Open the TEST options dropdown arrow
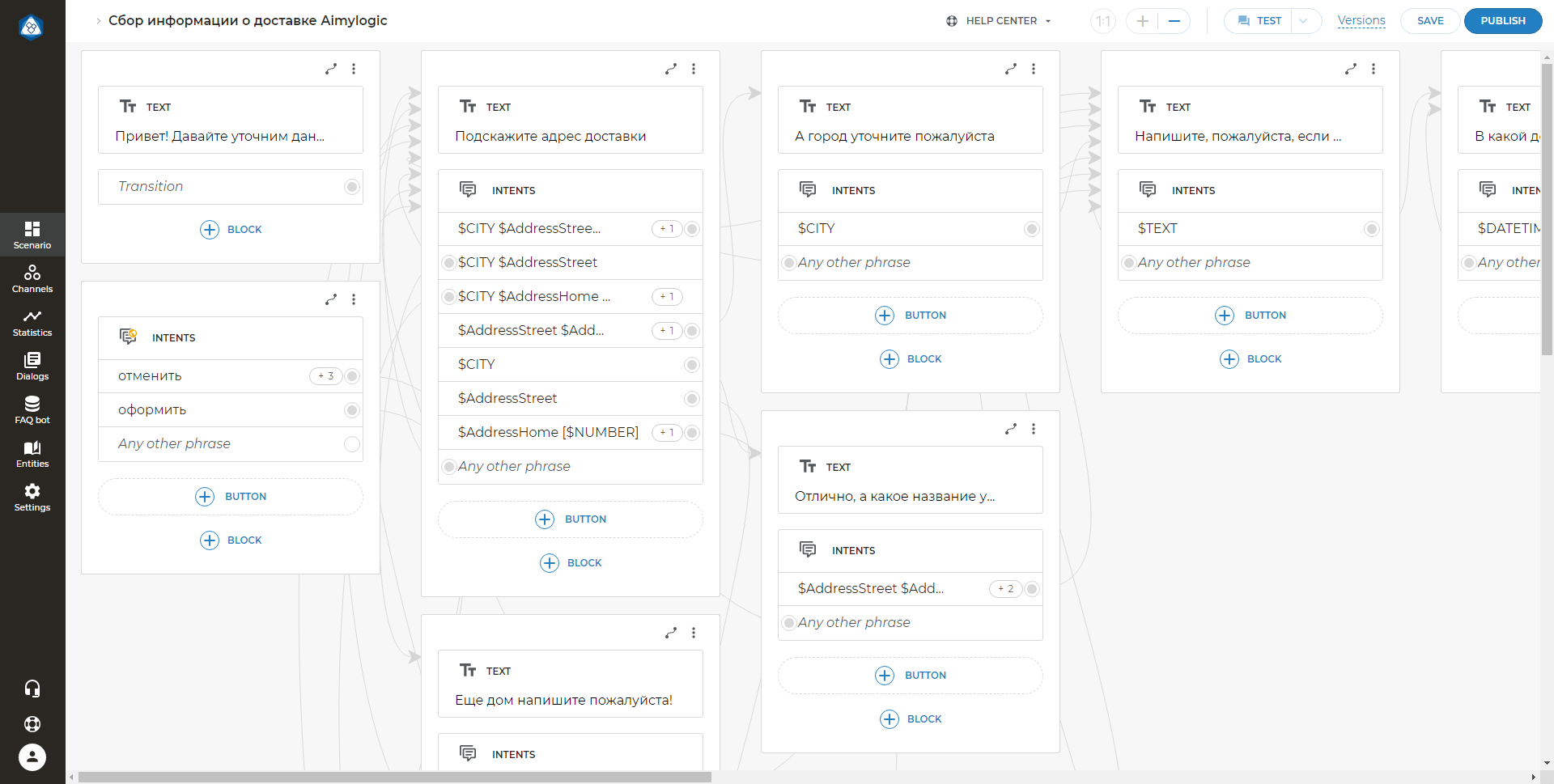1554x784 pixels. coord(1304,21)
